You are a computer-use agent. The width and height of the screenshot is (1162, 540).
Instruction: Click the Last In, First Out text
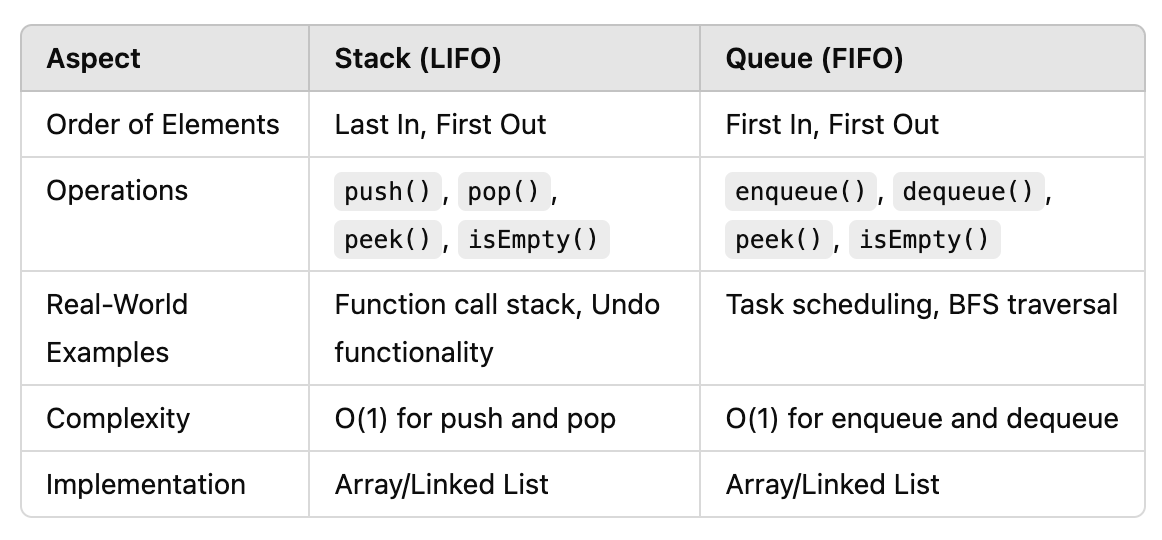[440, 125]
